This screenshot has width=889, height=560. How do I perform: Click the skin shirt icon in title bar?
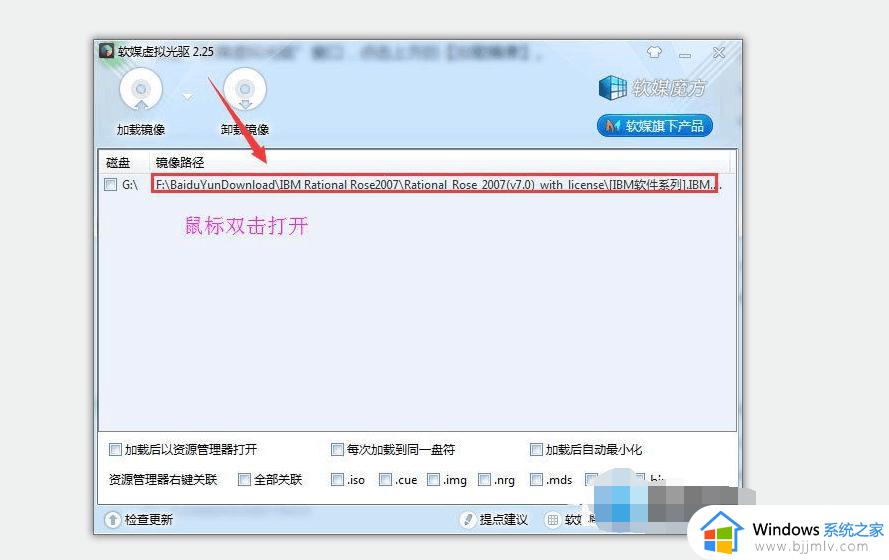point(654,53)
